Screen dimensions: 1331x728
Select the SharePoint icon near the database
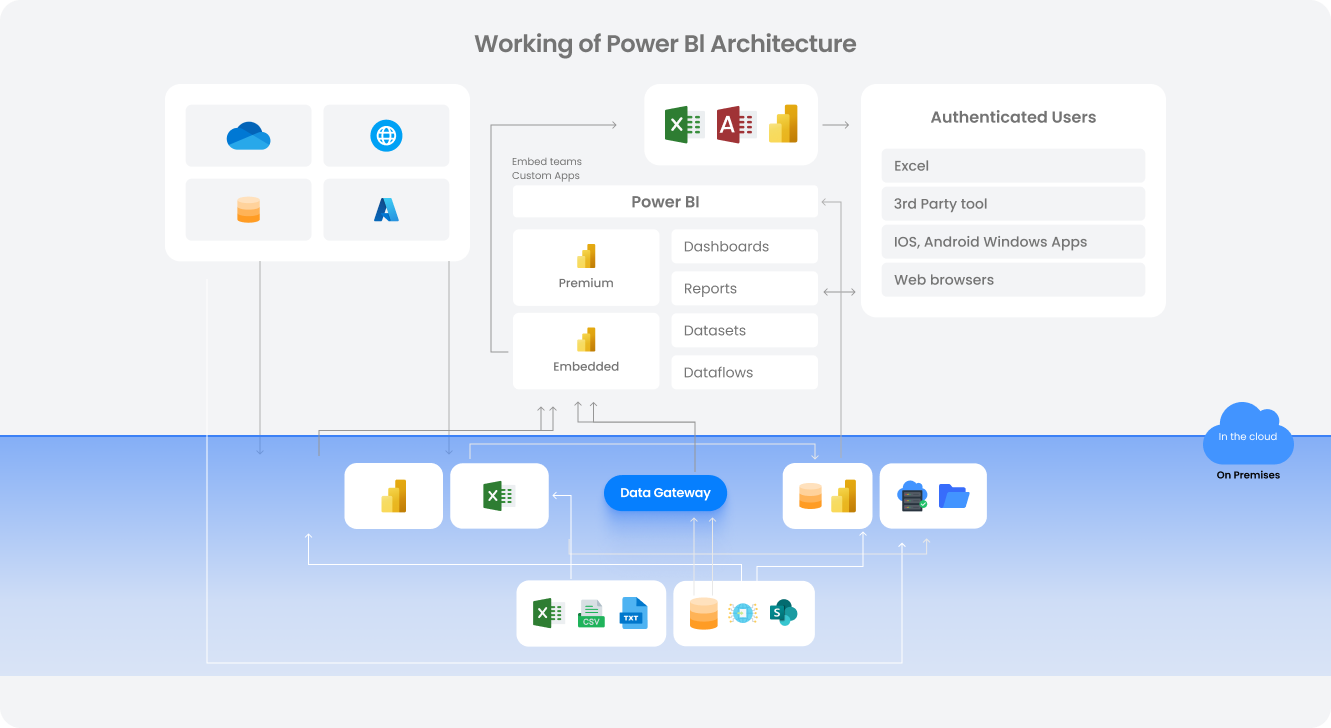[783, 613]
